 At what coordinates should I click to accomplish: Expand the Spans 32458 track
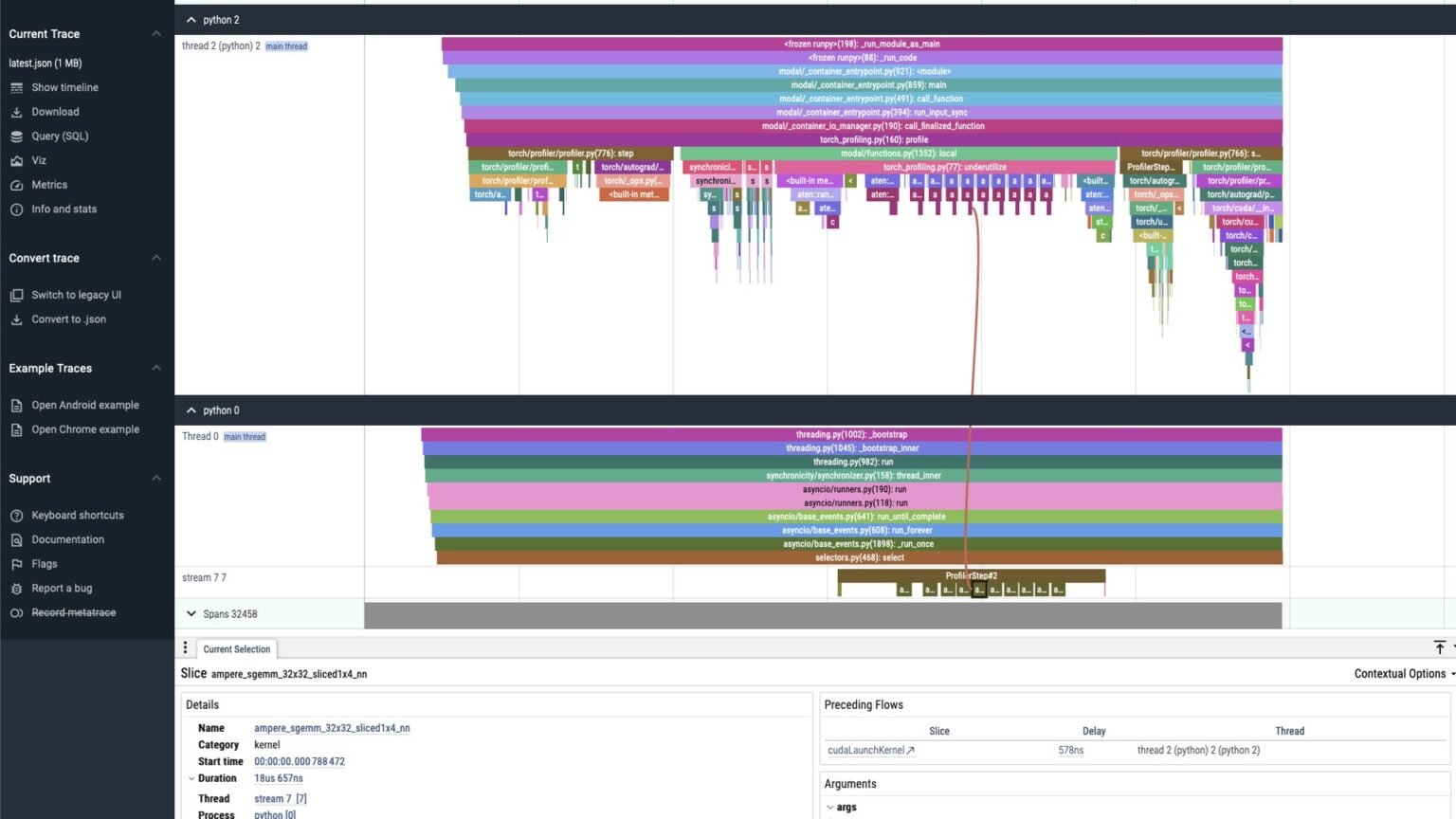tap(191, 614)
